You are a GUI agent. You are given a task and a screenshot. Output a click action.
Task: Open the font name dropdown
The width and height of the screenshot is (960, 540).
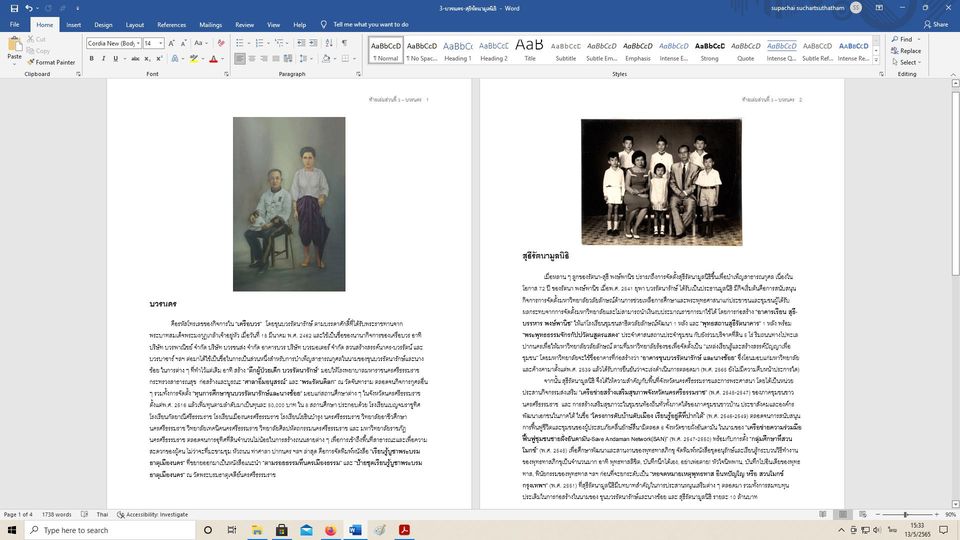coord(138,43)
